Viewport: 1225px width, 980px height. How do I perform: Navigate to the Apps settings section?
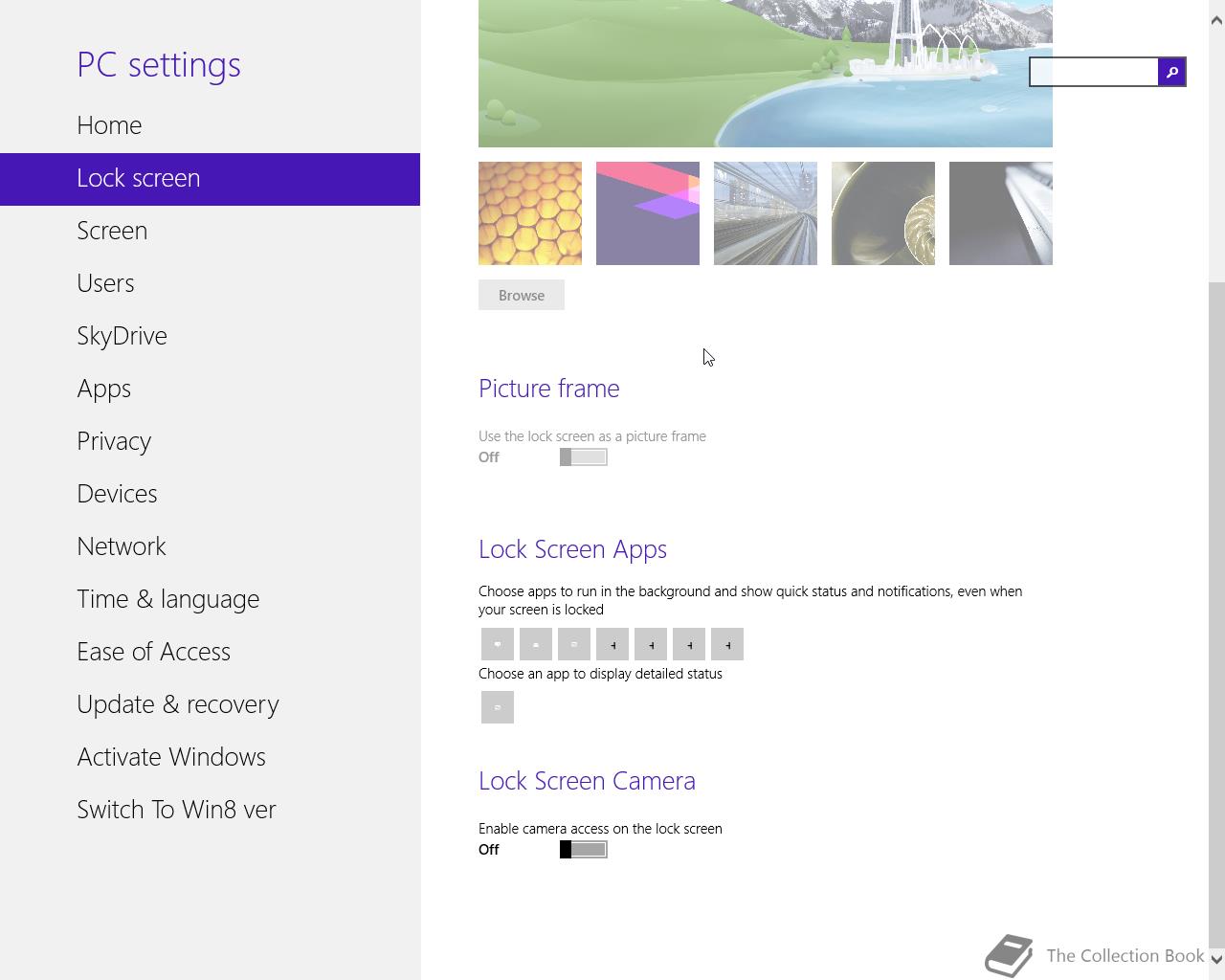pos(103,389)
